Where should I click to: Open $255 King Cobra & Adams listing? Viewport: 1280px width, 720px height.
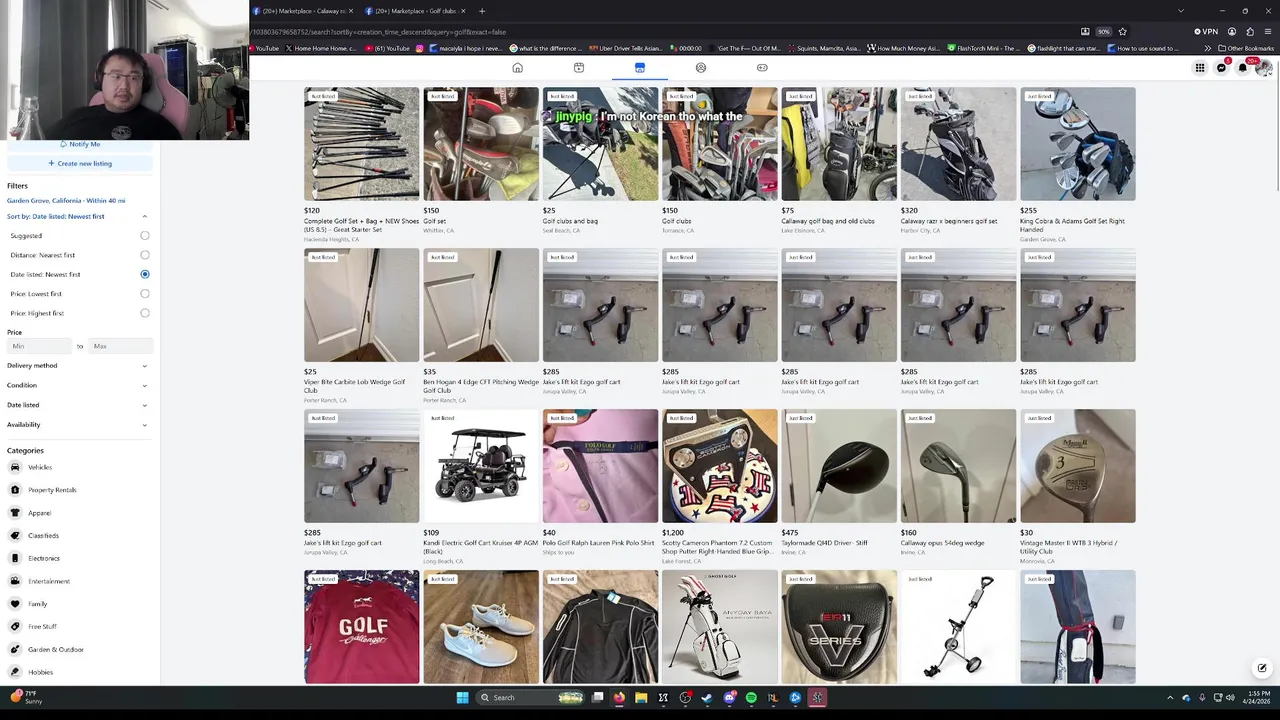click(x=1078, y=165)
